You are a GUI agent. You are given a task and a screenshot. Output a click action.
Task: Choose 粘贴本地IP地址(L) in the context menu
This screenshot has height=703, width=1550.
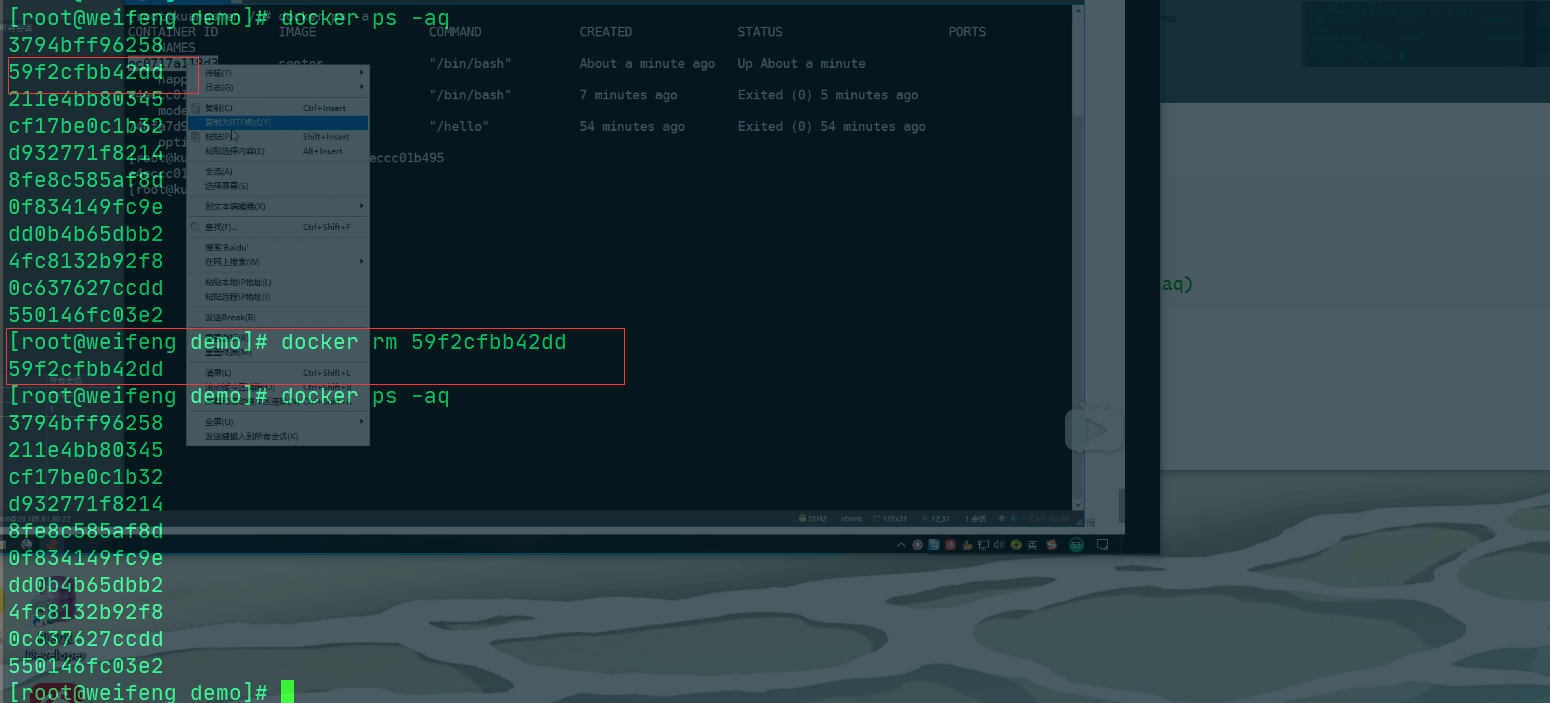click(277, 282)
